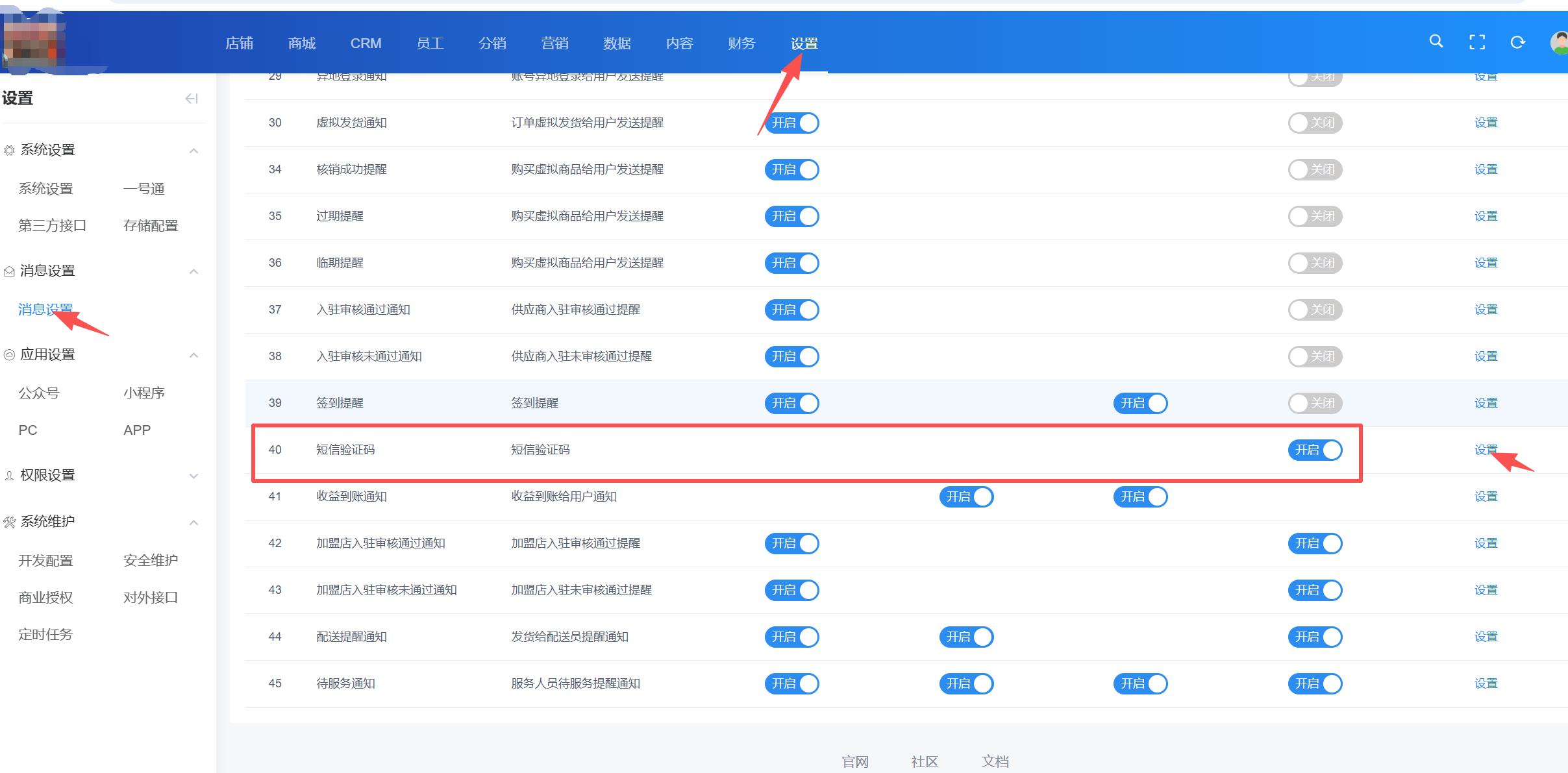This screenshot has height=773, width=1568.
Task: Click the gear icon beside 系统设置
Action: click(x=9, y=151)
